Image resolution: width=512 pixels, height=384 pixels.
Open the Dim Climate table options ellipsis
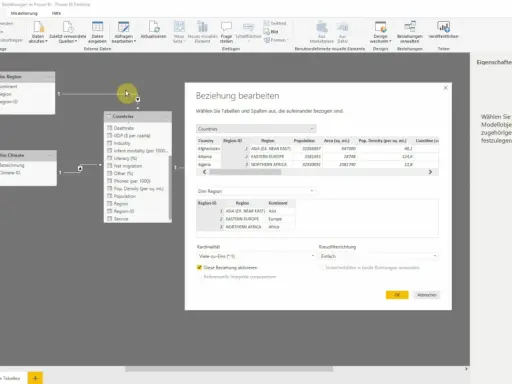click(50, 155)
